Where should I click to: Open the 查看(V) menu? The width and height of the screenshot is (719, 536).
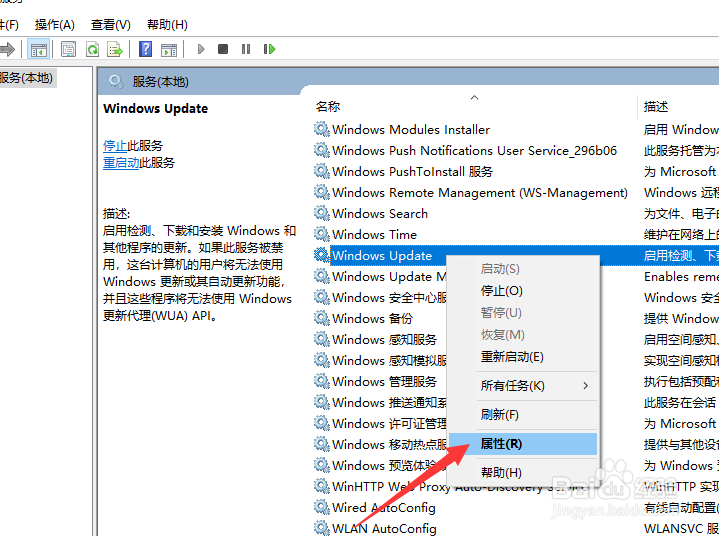111,25
